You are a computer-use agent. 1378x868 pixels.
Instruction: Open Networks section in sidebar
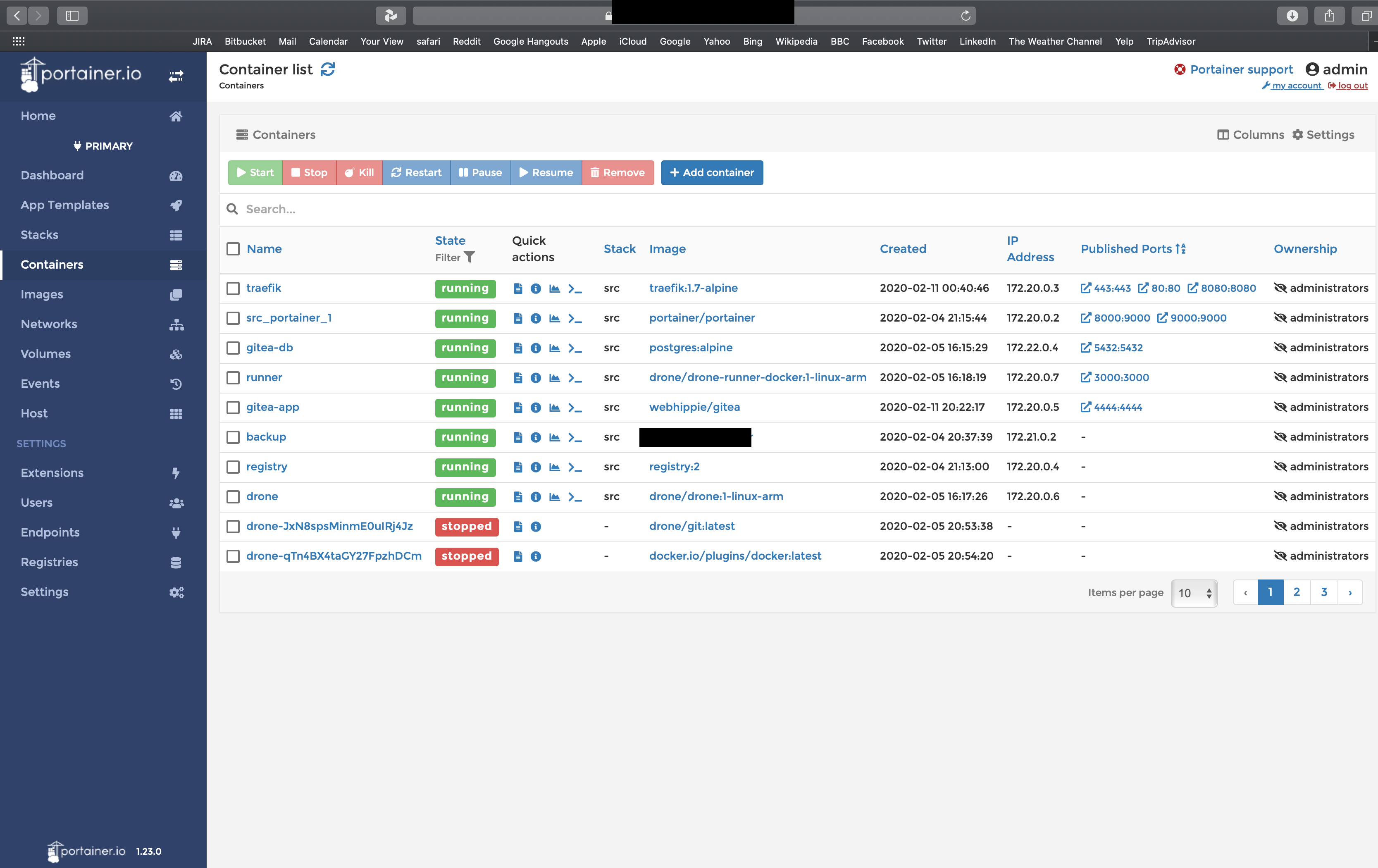[103, 324]
